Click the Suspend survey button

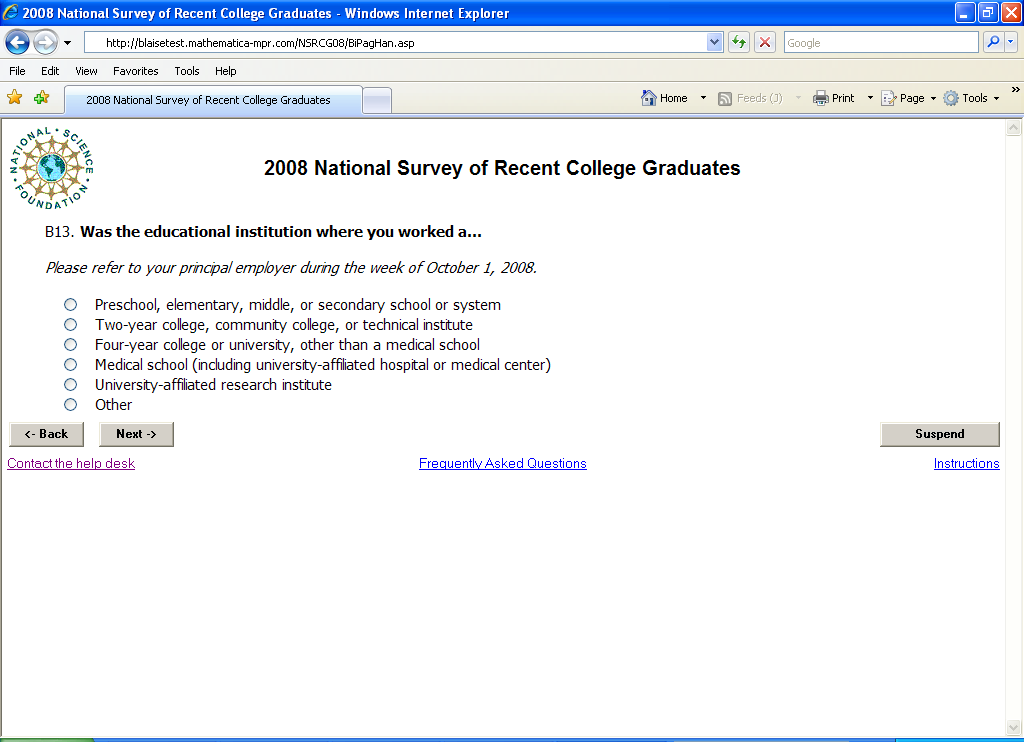(x=939, y=434)
